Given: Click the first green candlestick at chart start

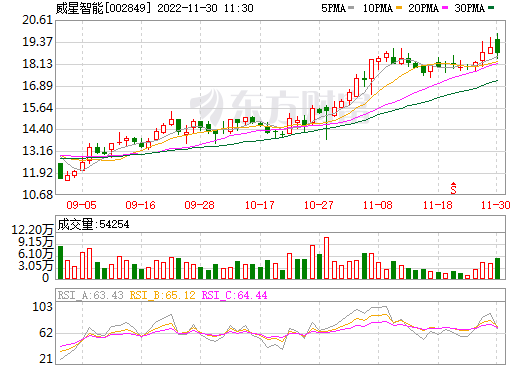Looking at the screenshot, I should [60, 171].
